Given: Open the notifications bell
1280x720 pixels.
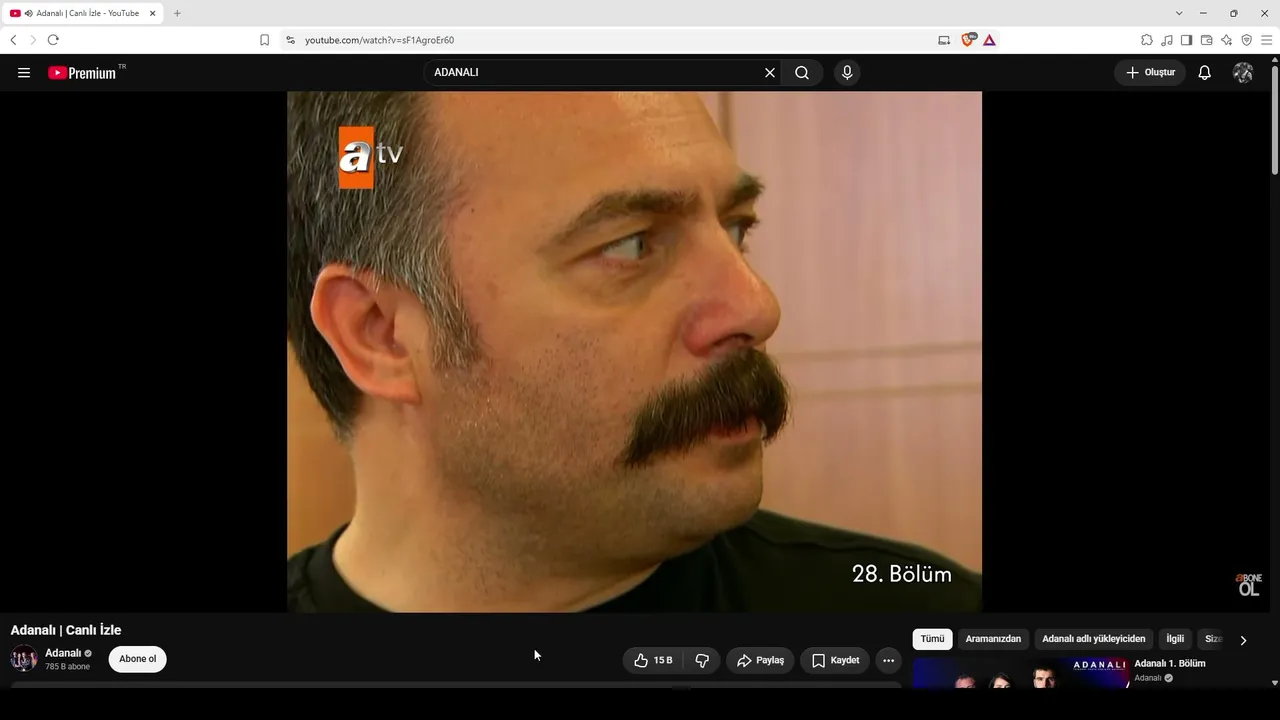Looking at the screenshot, I should point(1205,73).
